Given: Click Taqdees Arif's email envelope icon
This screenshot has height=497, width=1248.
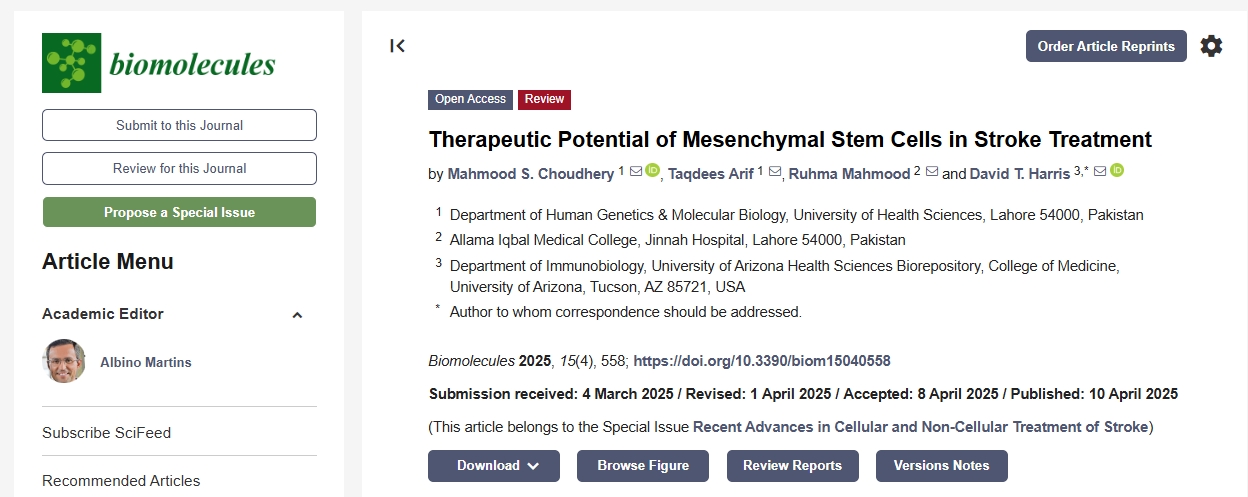Looking at the screenshot, I should click(774, 172).
